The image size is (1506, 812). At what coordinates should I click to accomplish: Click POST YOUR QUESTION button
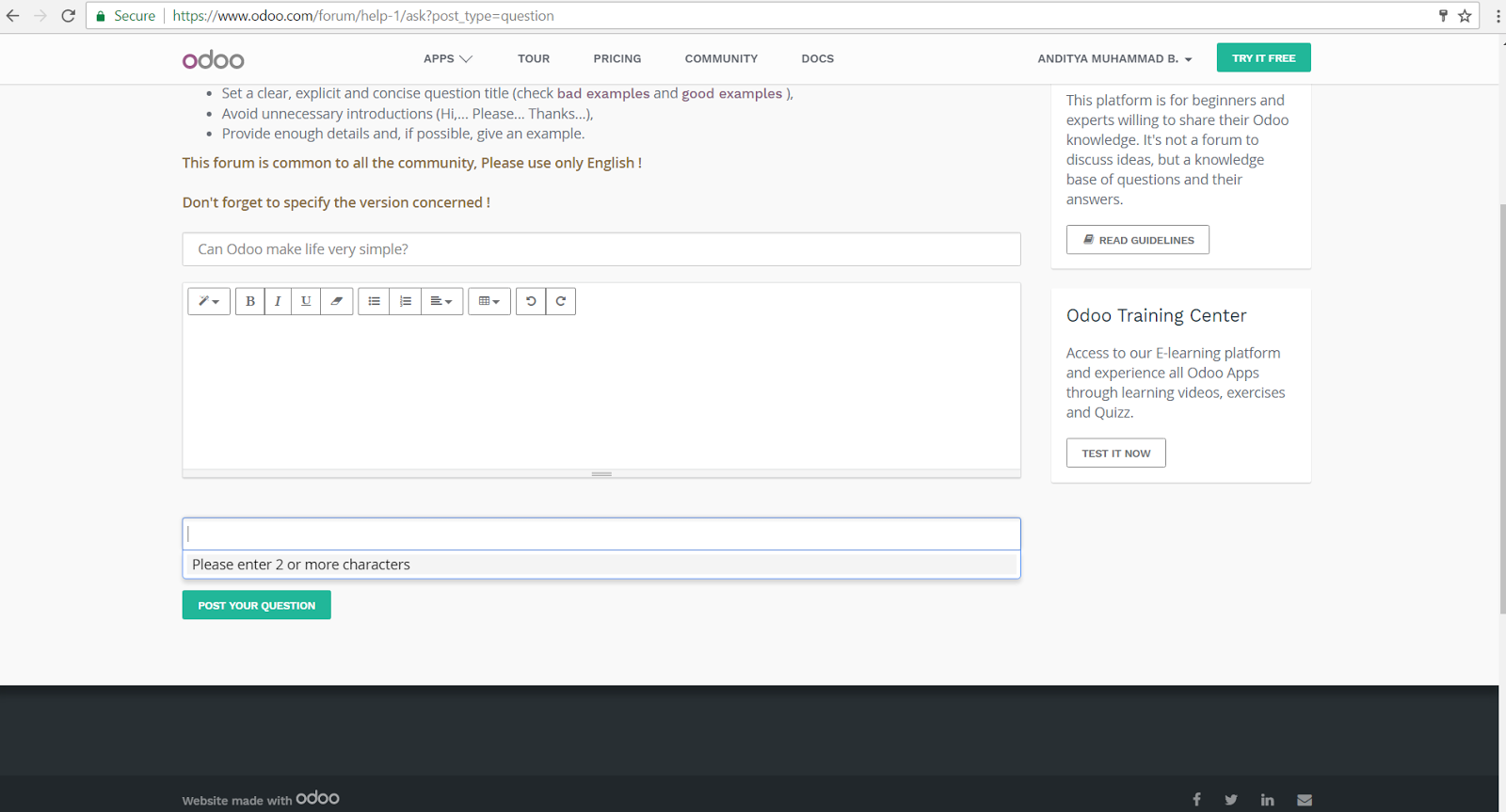pyautogui.click(x=257, y=605)
